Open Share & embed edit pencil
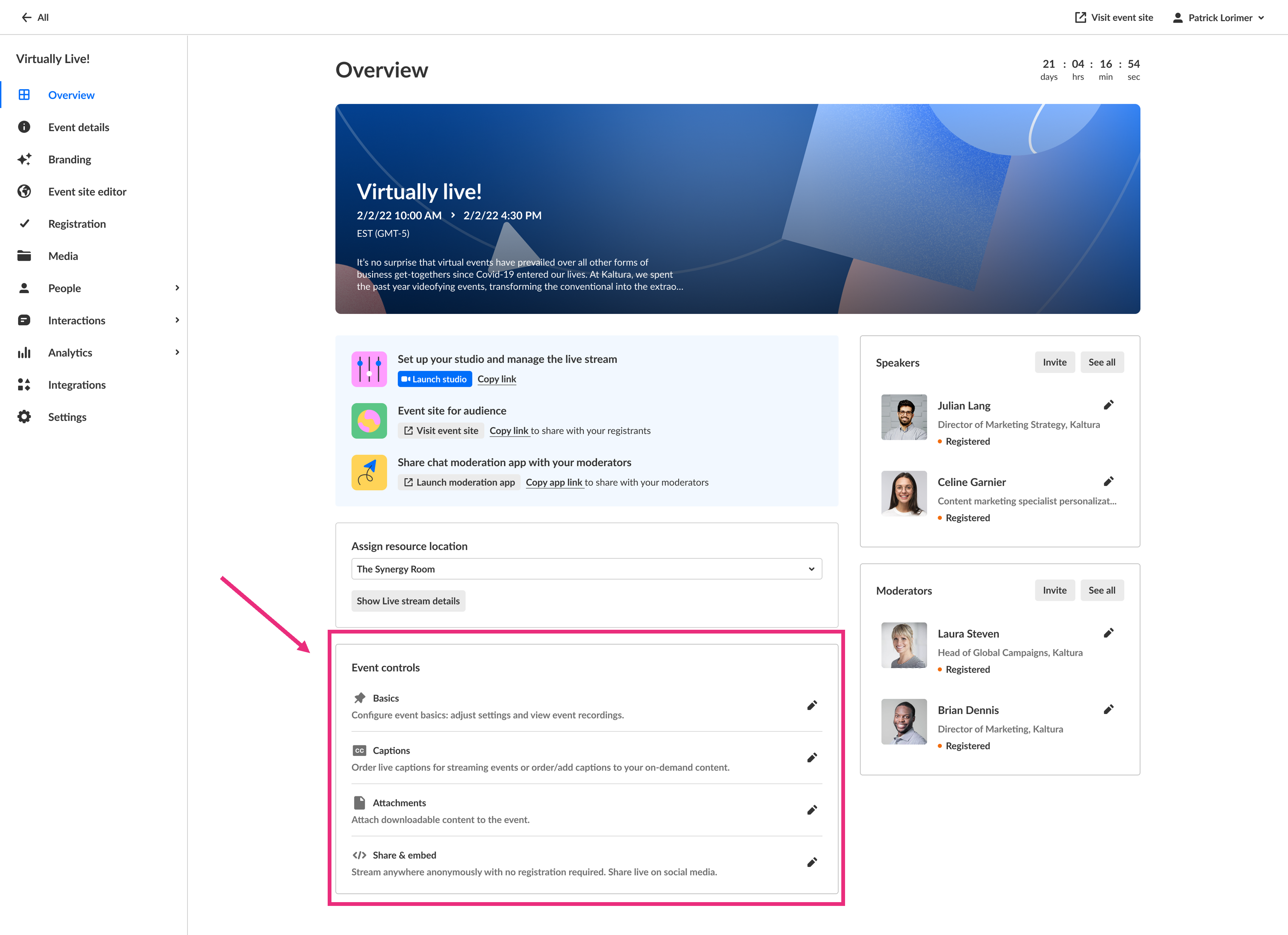 pos(811,862)
